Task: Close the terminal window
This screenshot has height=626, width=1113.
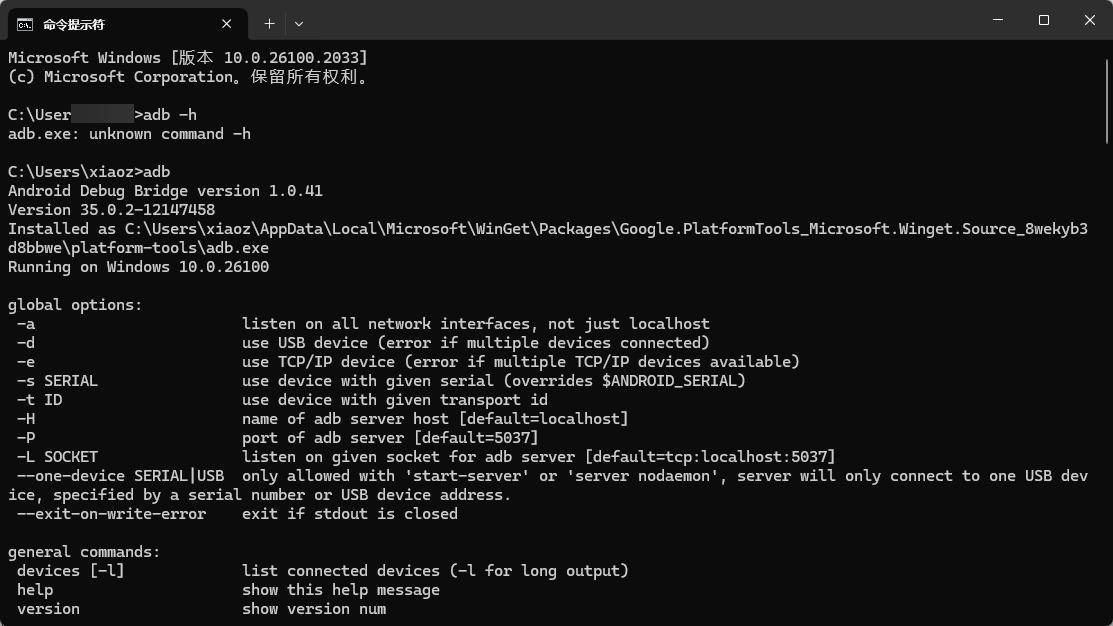Action: 1090,20
